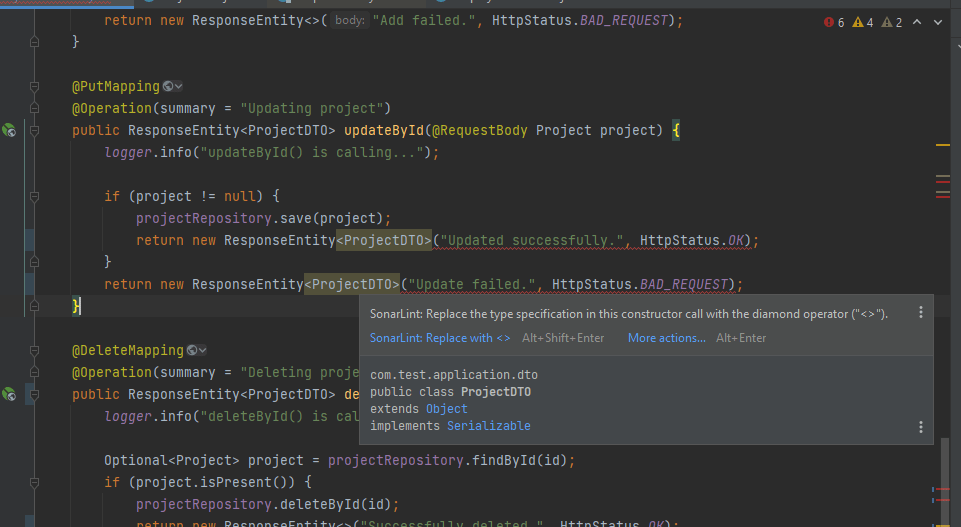Click the updateById method name

pyautogui.click(x=384, y=131)
